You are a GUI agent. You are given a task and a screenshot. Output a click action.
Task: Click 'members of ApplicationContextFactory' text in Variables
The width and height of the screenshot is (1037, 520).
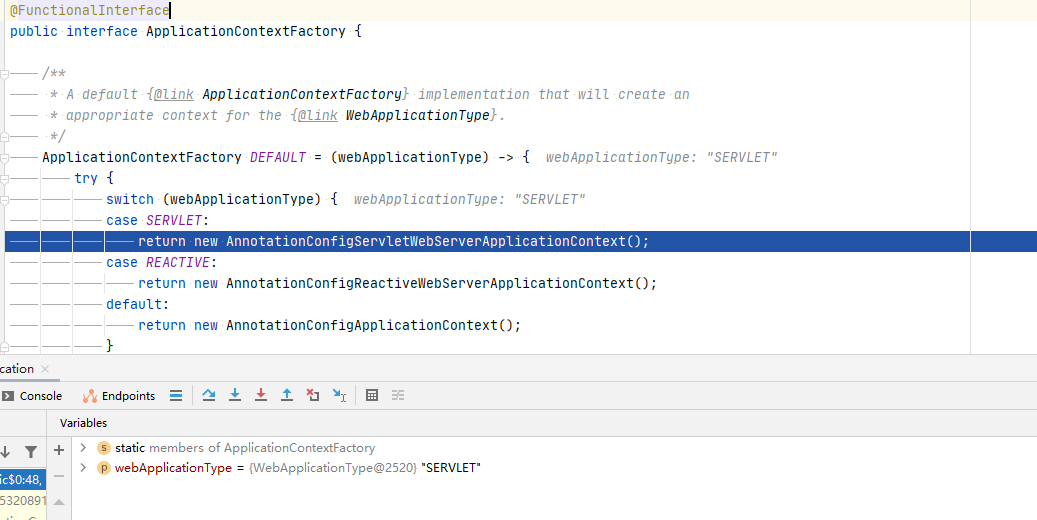(x=262, y=448)
